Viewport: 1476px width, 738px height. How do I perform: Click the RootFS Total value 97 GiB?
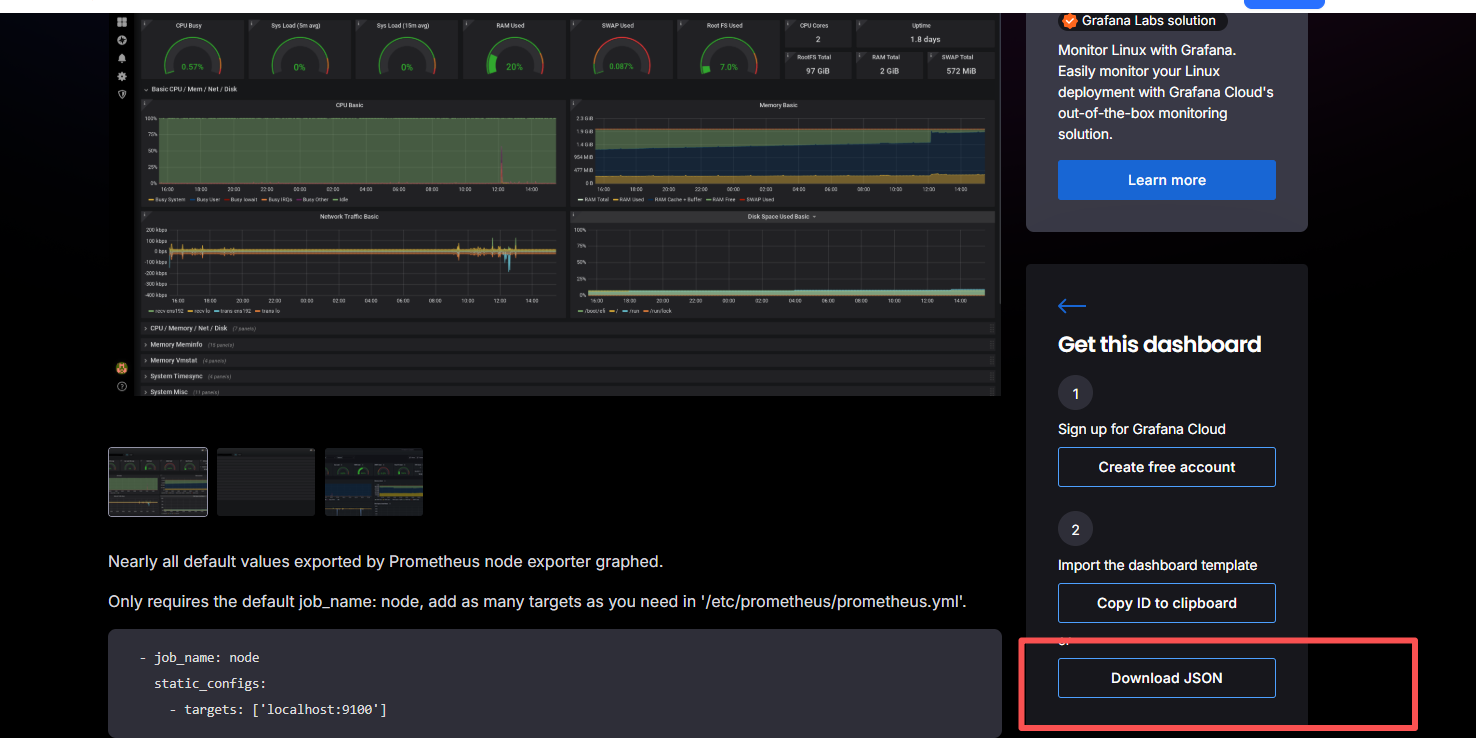tap(818, 71)
